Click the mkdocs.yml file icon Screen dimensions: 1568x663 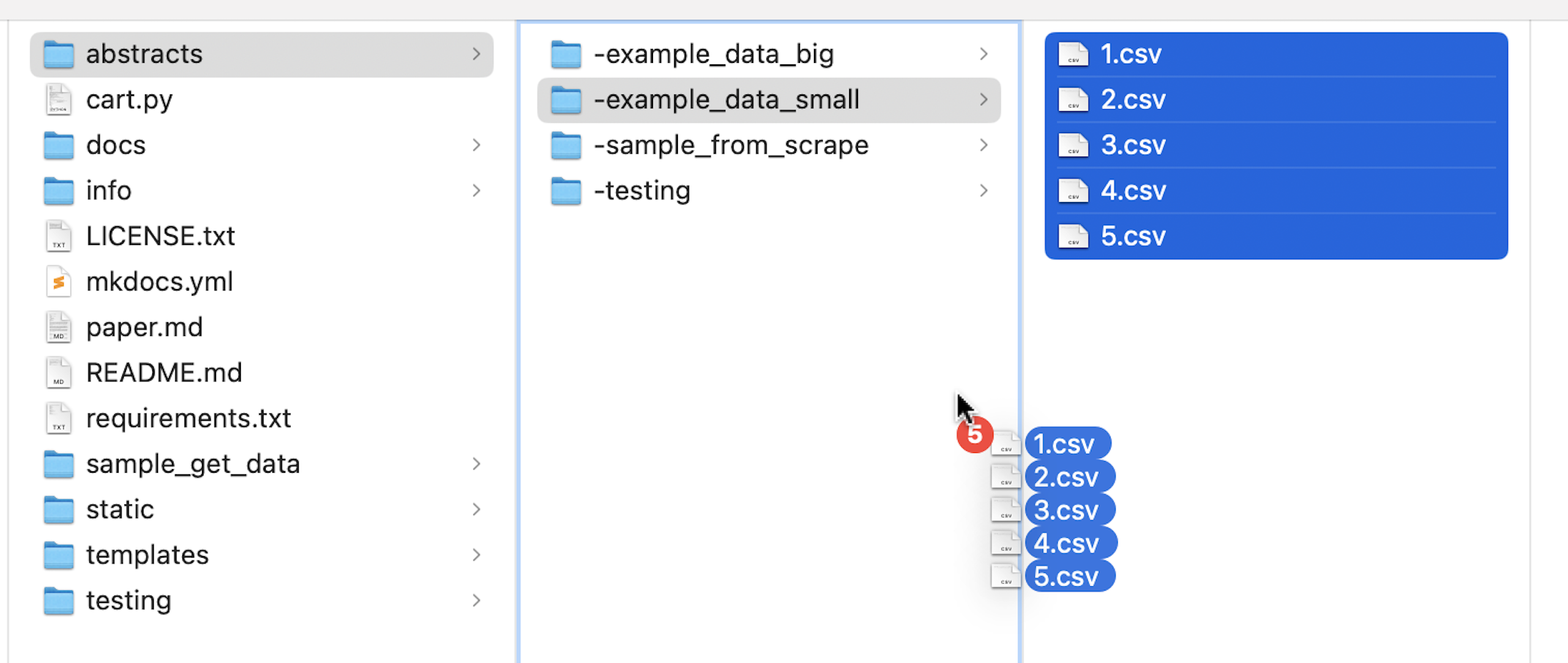pos(59,282)
